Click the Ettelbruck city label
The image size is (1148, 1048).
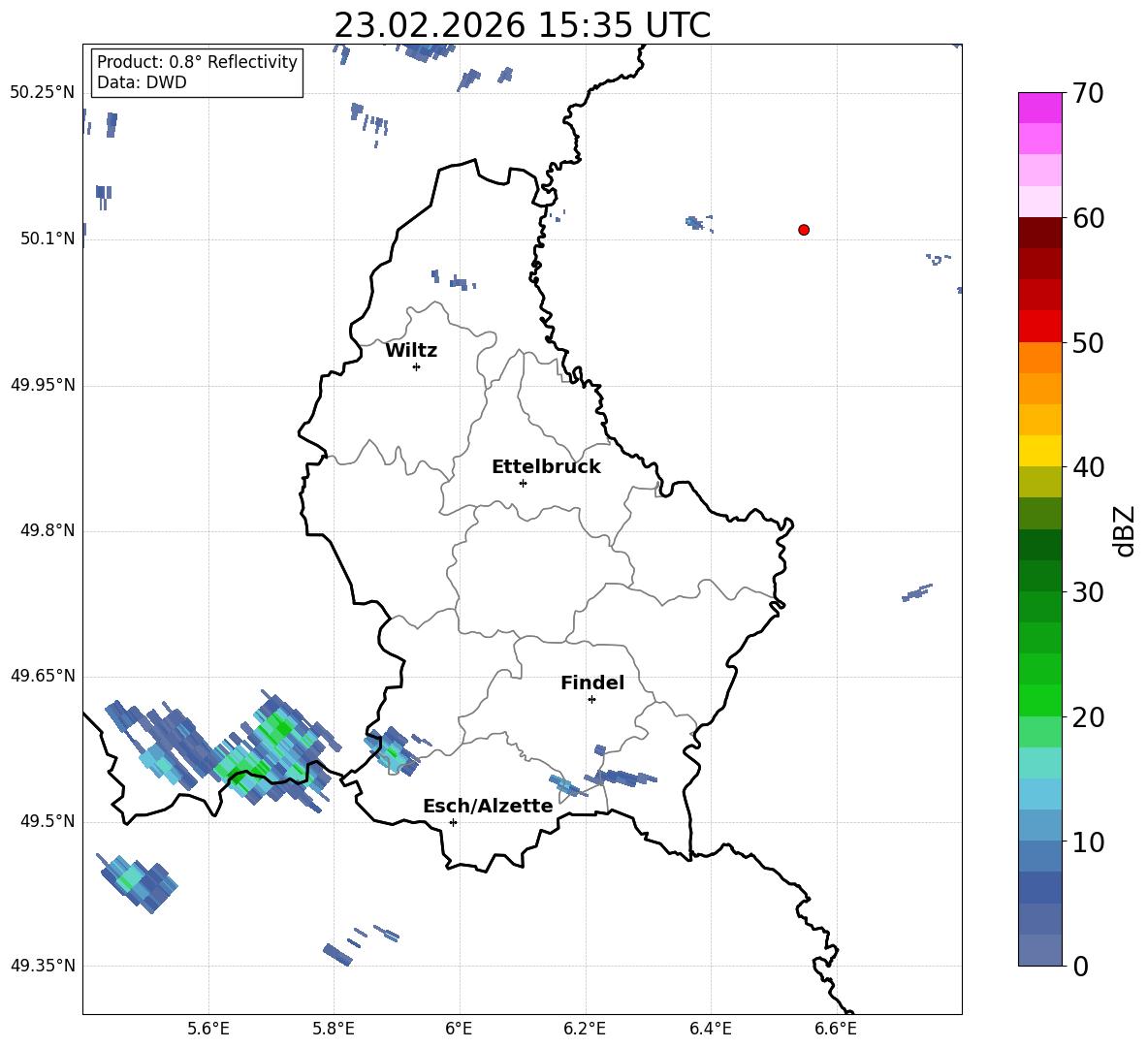click(x=546, y=467)
